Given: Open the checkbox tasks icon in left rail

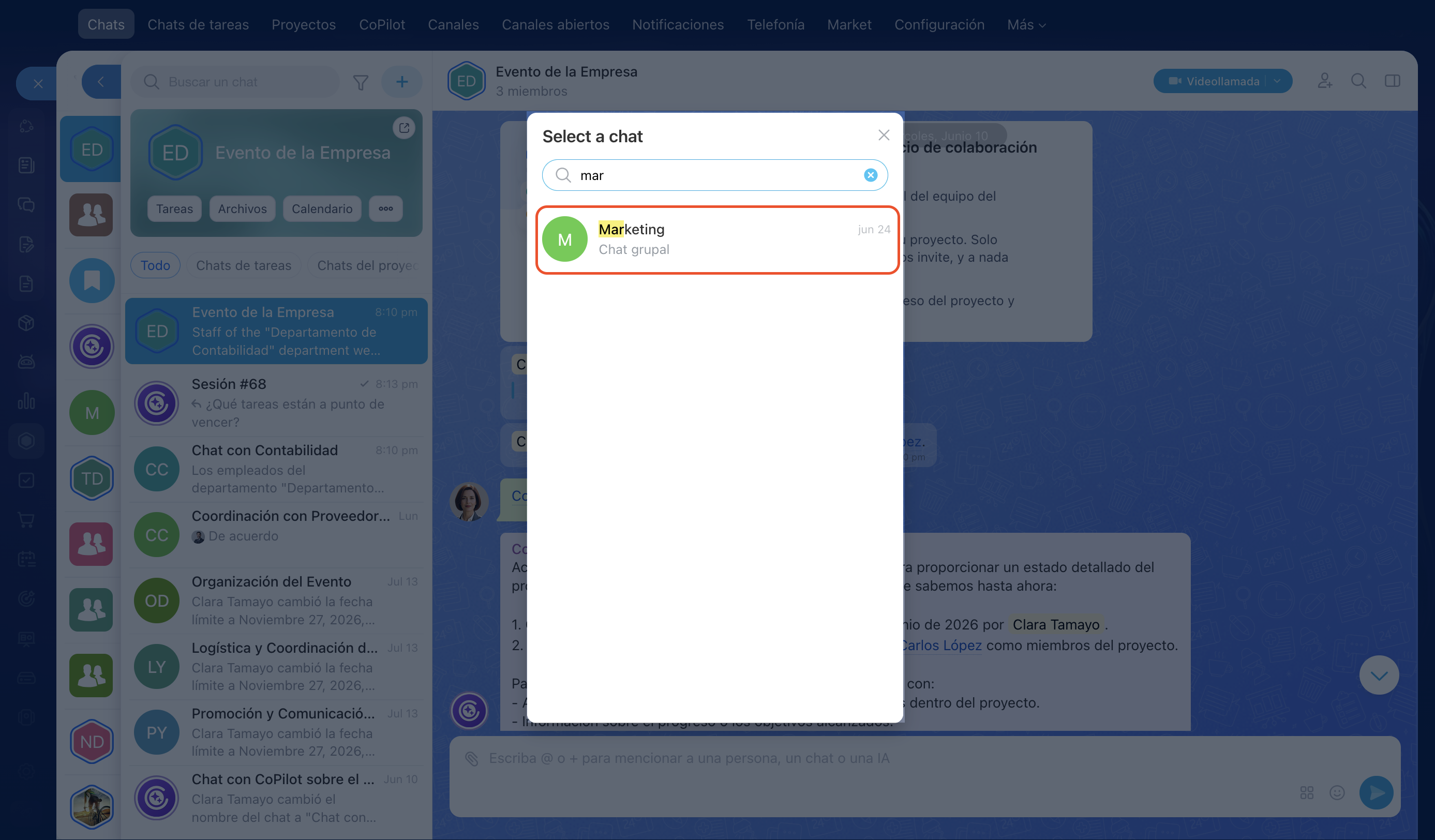Looking at the screenshot, I should point(26,480).
